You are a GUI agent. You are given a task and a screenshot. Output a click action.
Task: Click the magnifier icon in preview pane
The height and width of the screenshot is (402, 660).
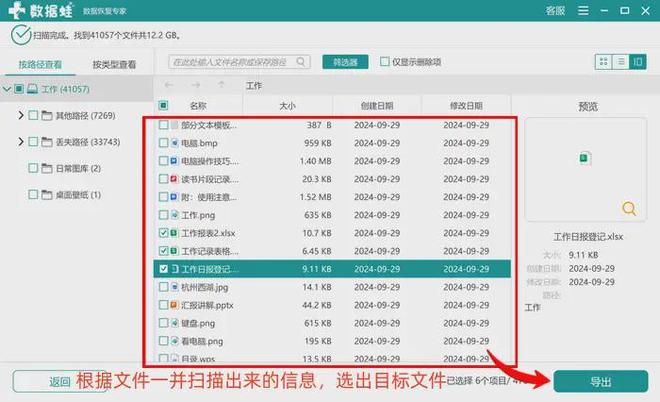[x=629, y=208]
